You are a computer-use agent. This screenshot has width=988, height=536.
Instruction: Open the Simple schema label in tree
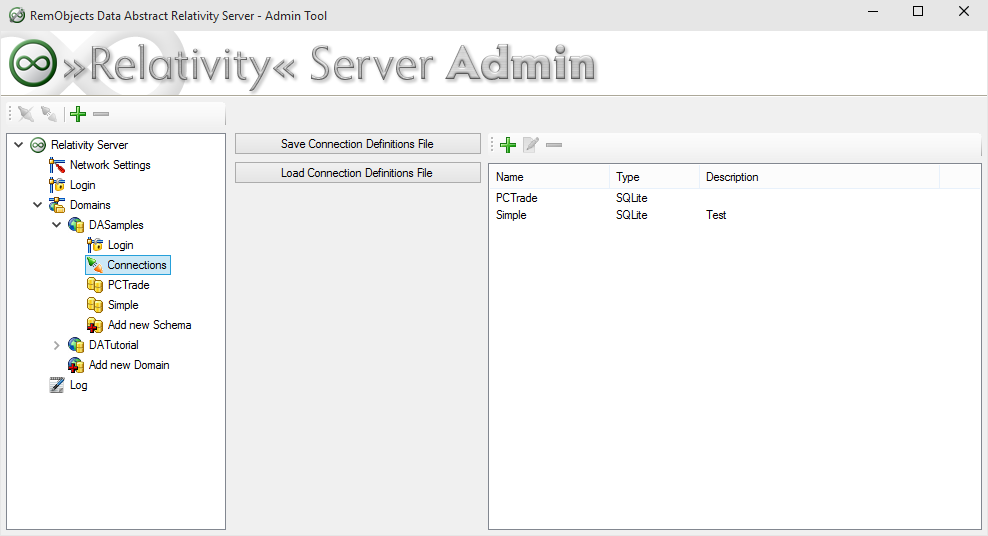tap(123, 305)
